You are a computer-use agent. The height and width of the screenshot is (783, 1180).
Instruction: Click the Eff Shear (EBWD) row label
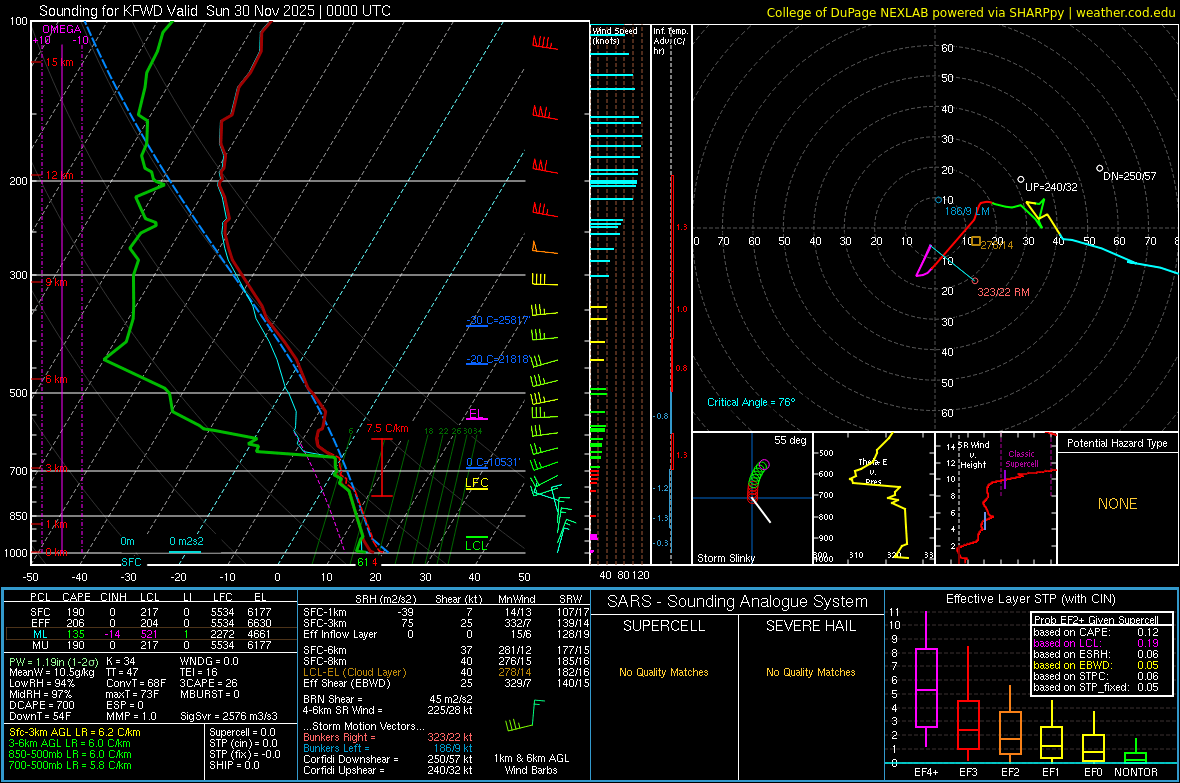click(346, 683)
